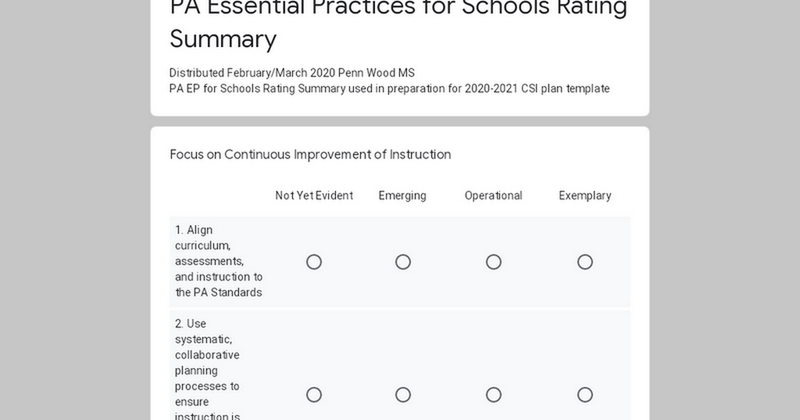
Task: Click the 'CSI plan template' description line
Action: (389, 89)
